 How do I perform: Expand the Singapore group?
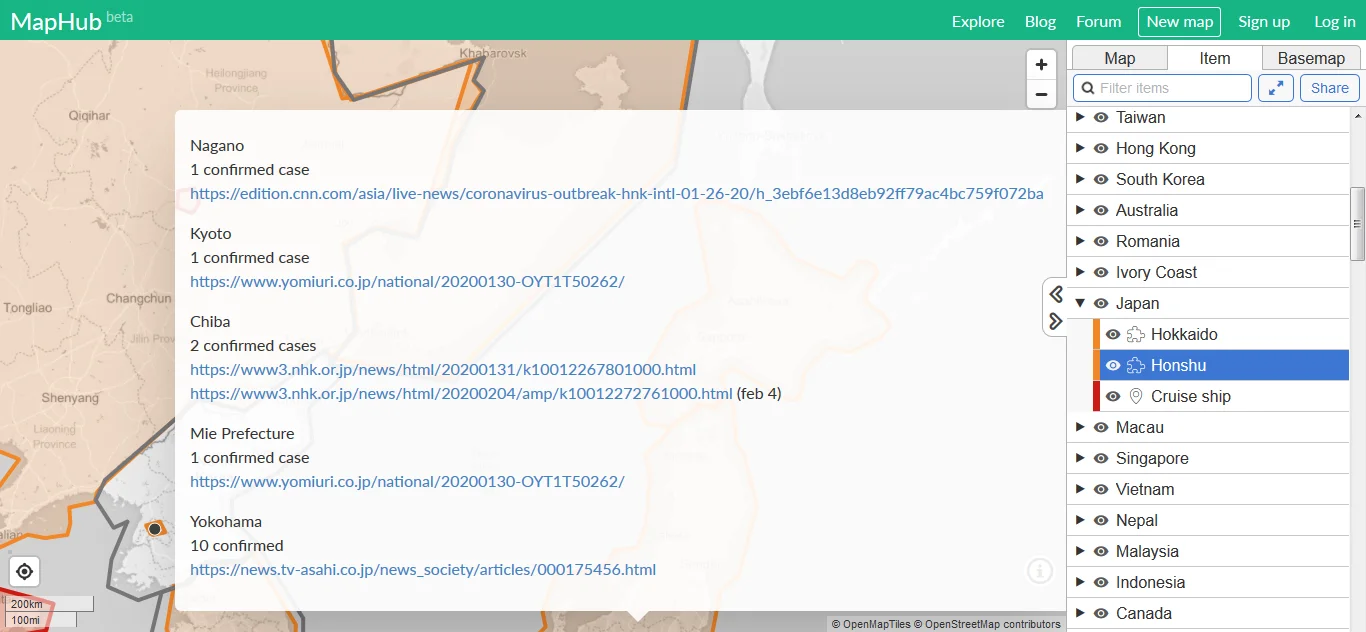coord(1080,458)
